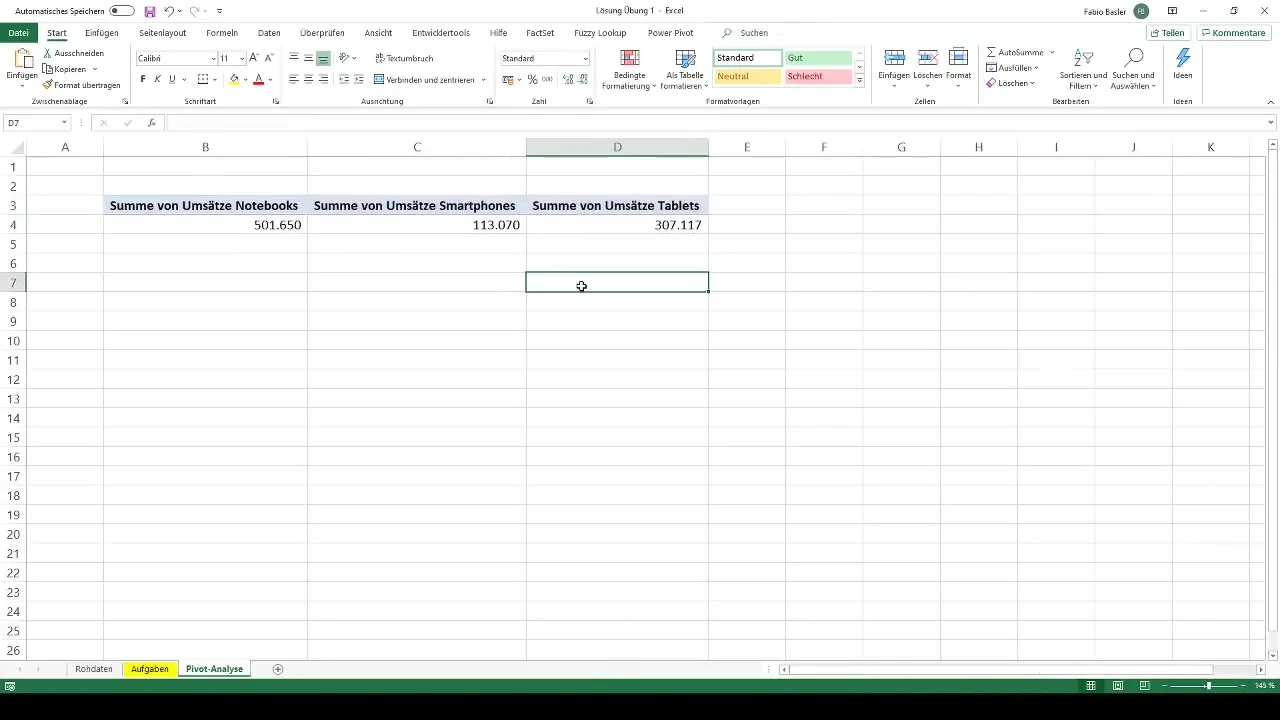
Task: Apply italic formatting with K button
Action: coord(157,79)
